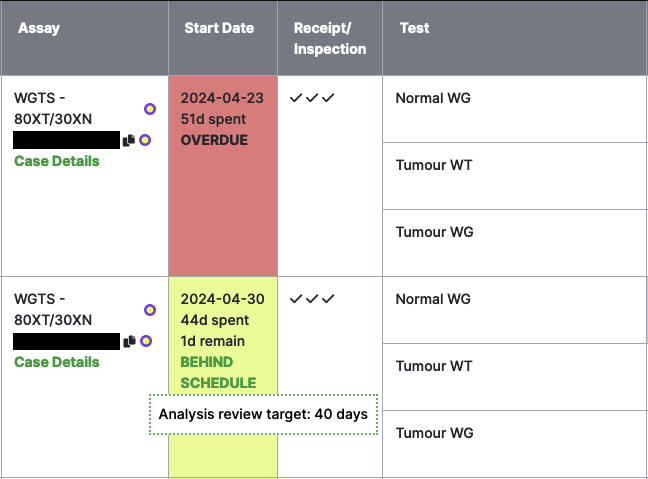Sort by the Start Date column header
The width and height of the screenshot is (648, 479).
[219, 28]
